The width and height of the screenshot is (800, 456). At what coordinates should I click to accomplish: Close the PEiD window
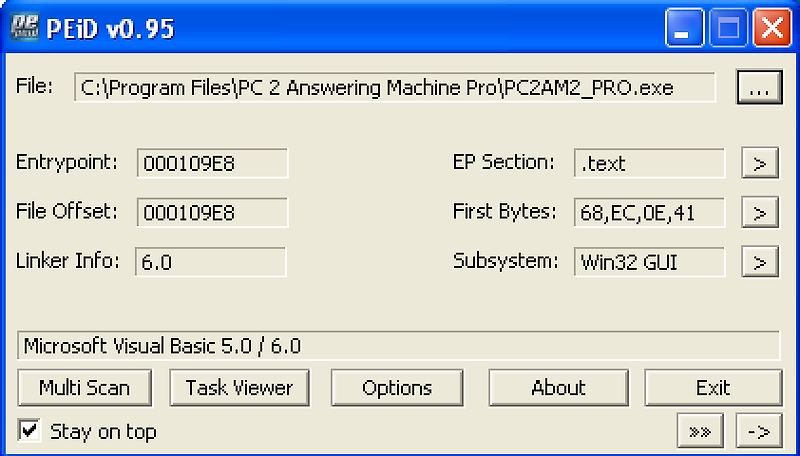[772, 28]
